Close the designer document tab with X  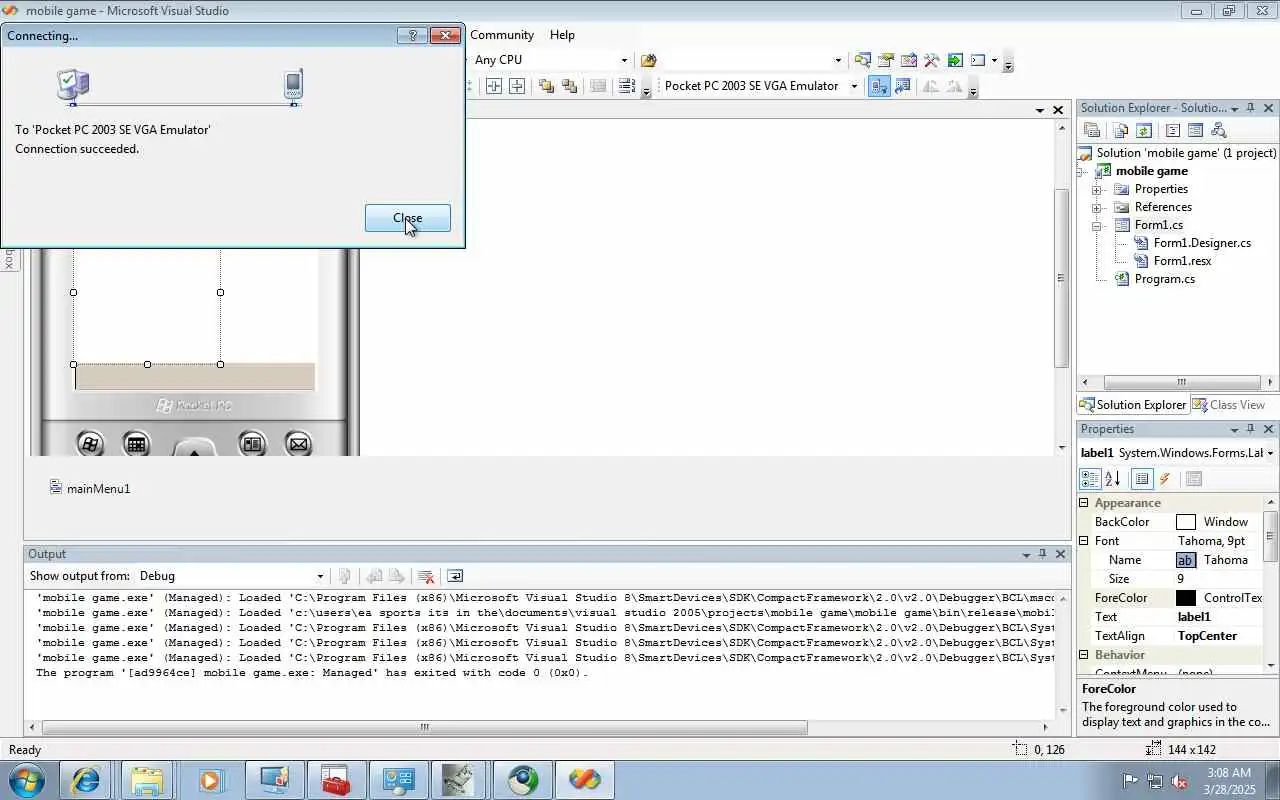(1058, 110)
